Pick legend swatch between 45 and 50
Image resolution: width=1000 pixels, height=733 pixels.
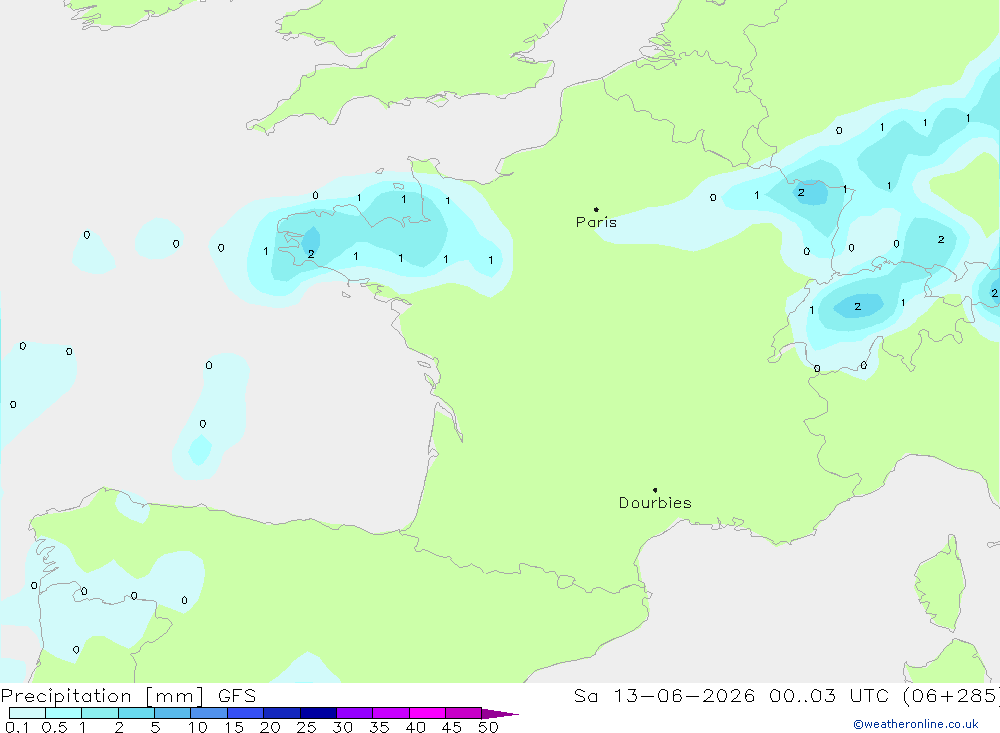coord(463,713)
